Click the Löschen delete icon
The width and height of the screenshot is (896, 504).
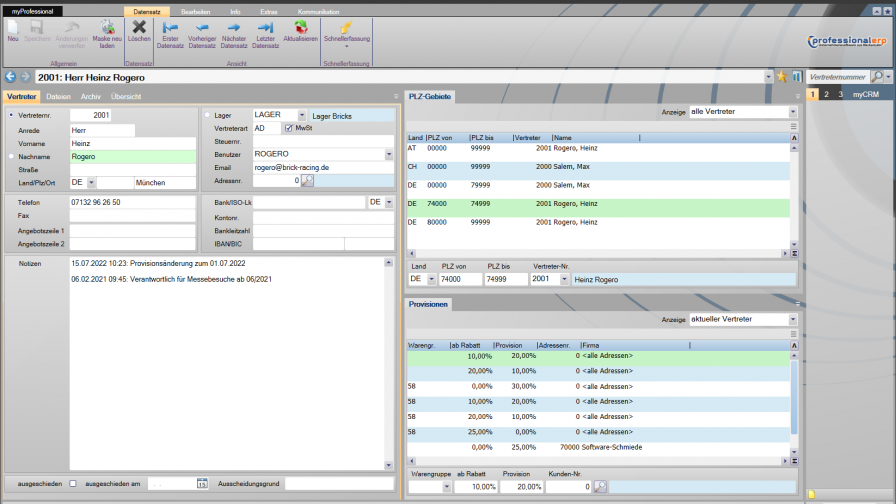click(139, 28)
